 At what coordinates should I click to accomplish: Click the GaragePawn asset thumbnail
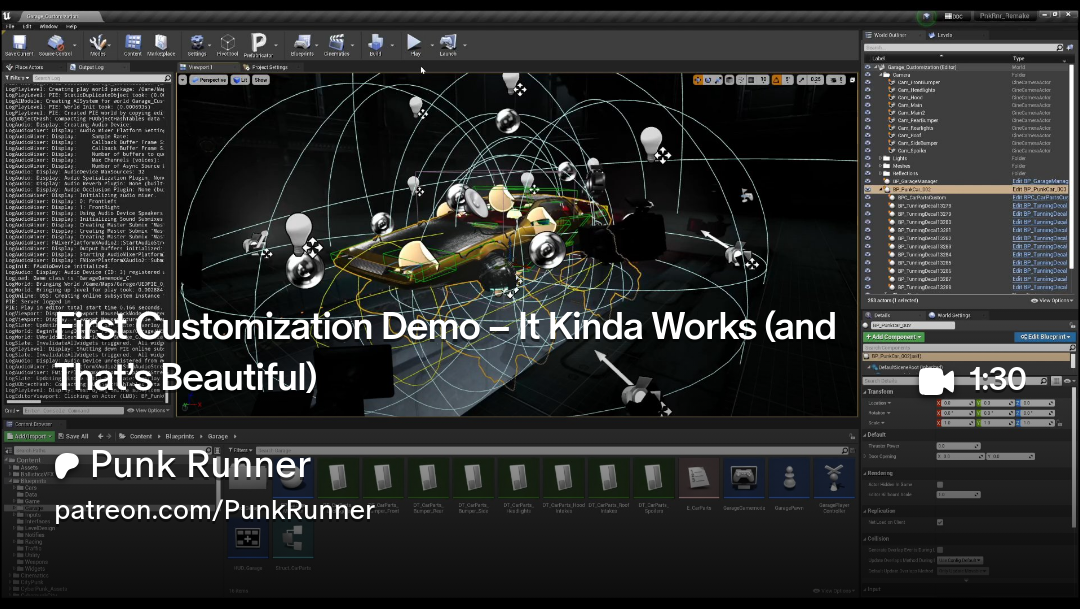[789, 477]
